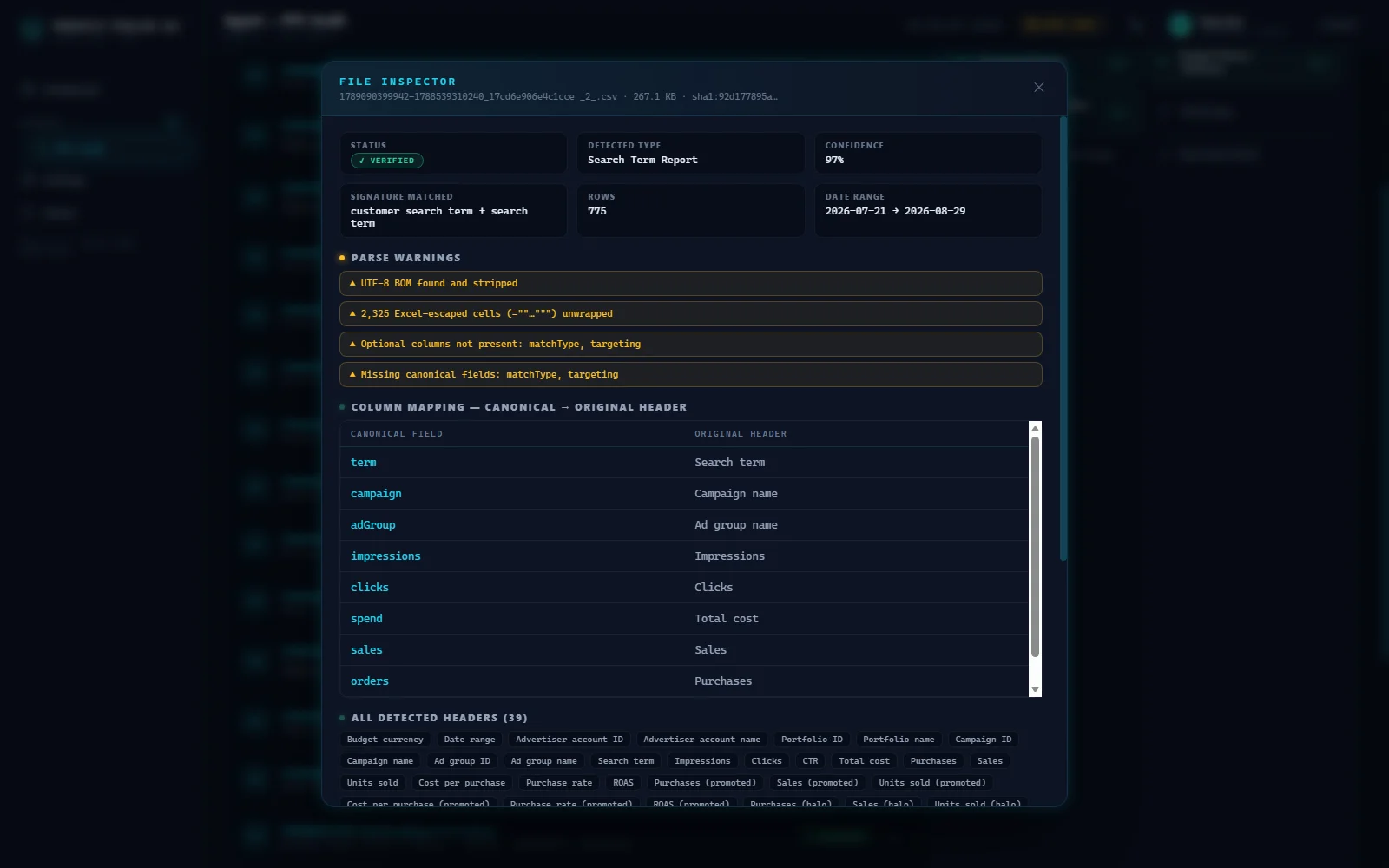Click the 'Units sold (promoted)' header chip

tap(932, 783)
